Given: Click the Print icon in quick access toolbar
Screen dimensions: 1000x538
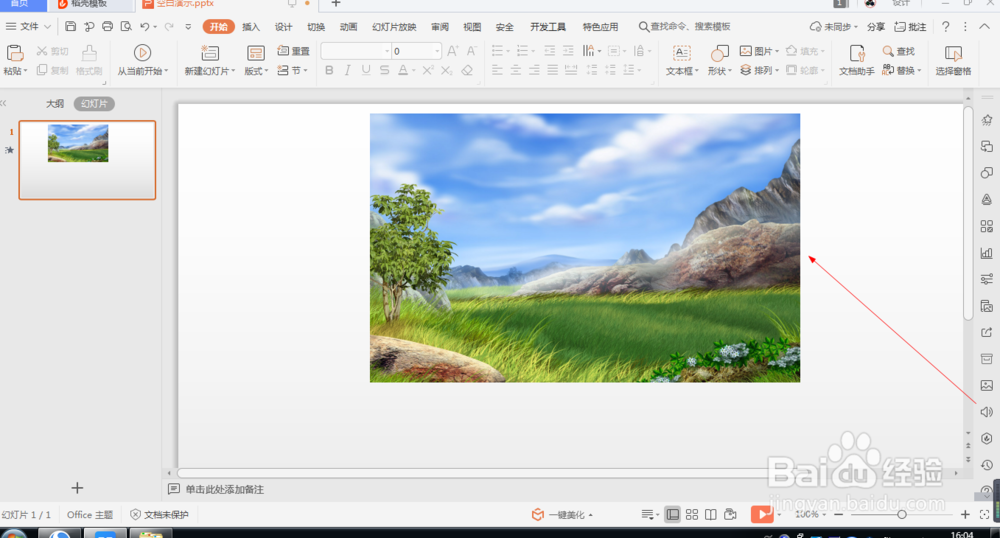Looking at the screenshot, I should click(x=108, y=27).
